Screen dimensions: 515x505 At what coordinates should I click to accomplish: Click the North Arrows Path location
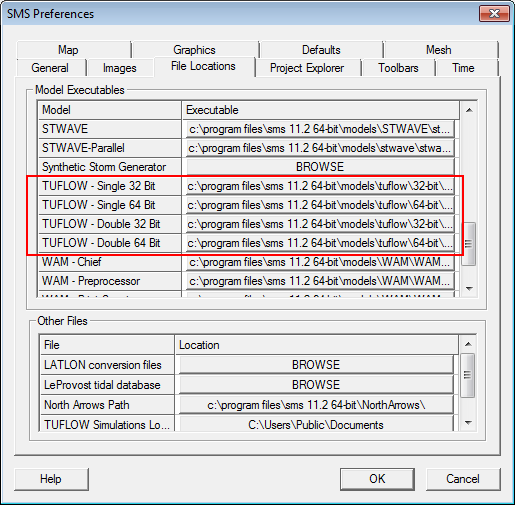tap(316, 405)
